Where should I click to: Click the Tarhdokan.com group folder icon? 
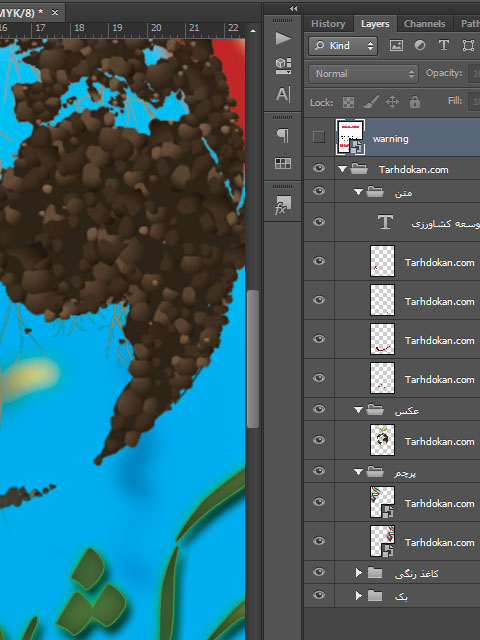(359, 169)
